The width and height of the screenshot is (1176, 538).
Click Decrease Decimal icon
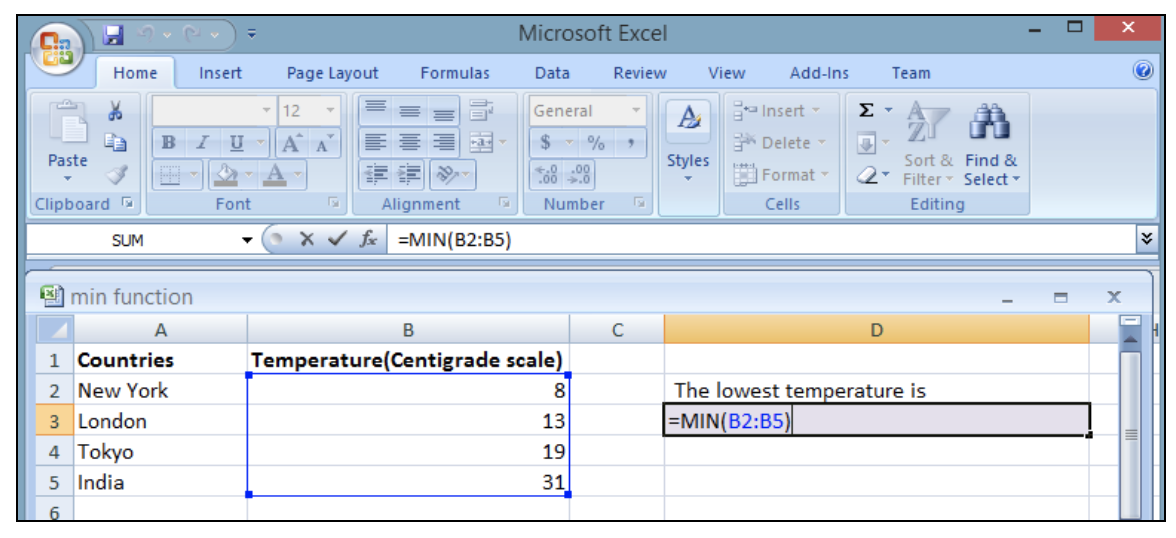[580, 174]
